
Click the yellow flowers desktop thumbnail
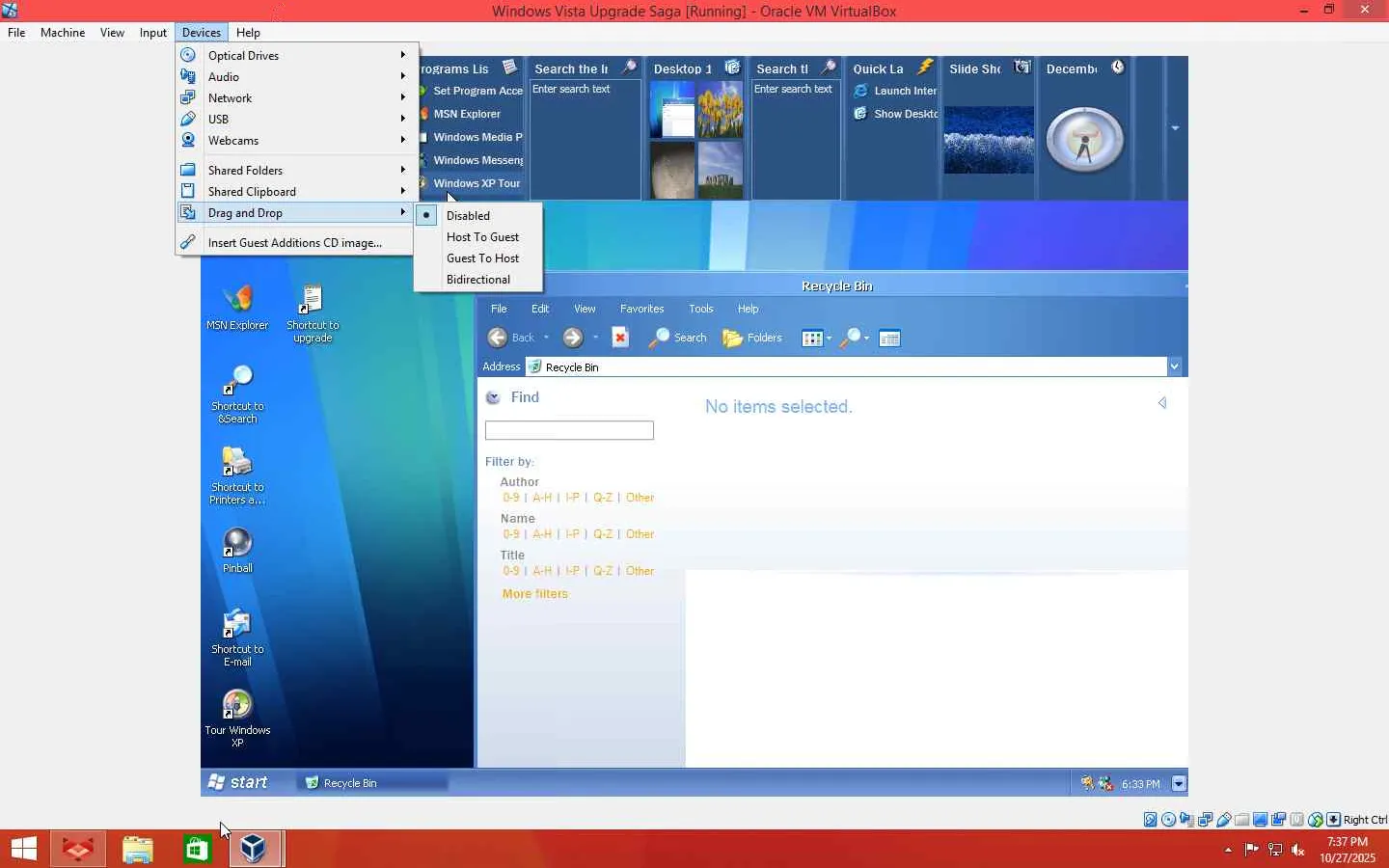click(720, 109)
